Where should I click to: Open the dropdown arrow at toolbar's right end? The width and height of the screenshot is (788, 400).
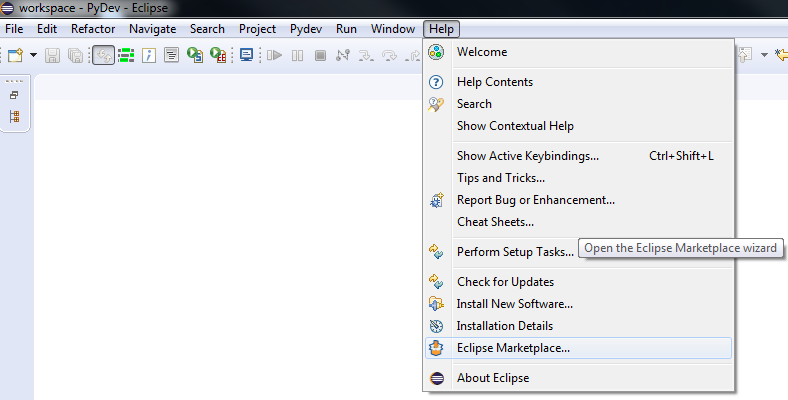pos(764,55)
